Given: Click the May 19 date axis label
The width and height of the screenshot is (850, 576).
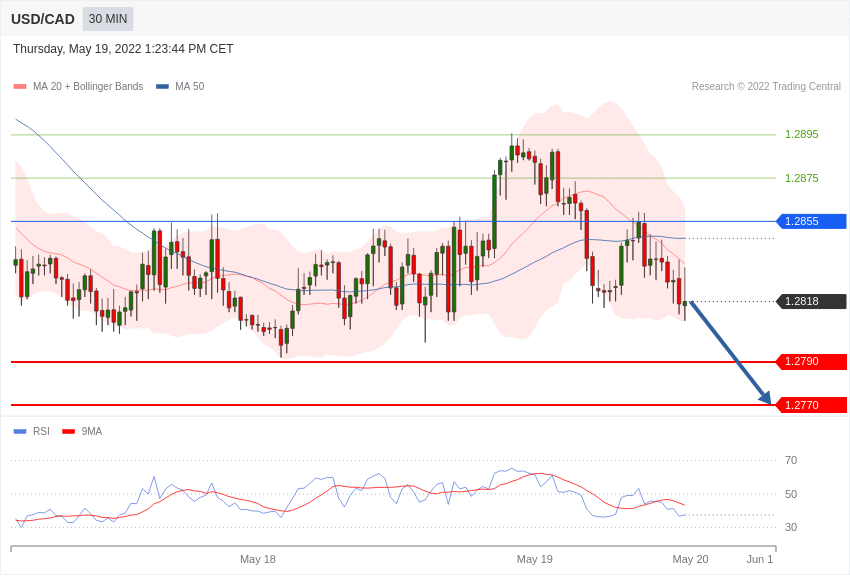Looking at the screenshot, I should coord(535,559).
